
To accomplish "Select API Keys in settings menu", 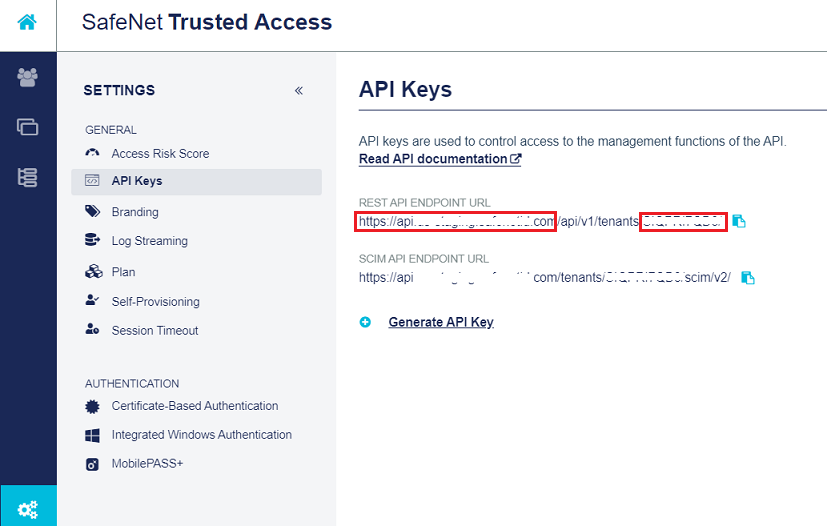I will [x=137, y=181].
